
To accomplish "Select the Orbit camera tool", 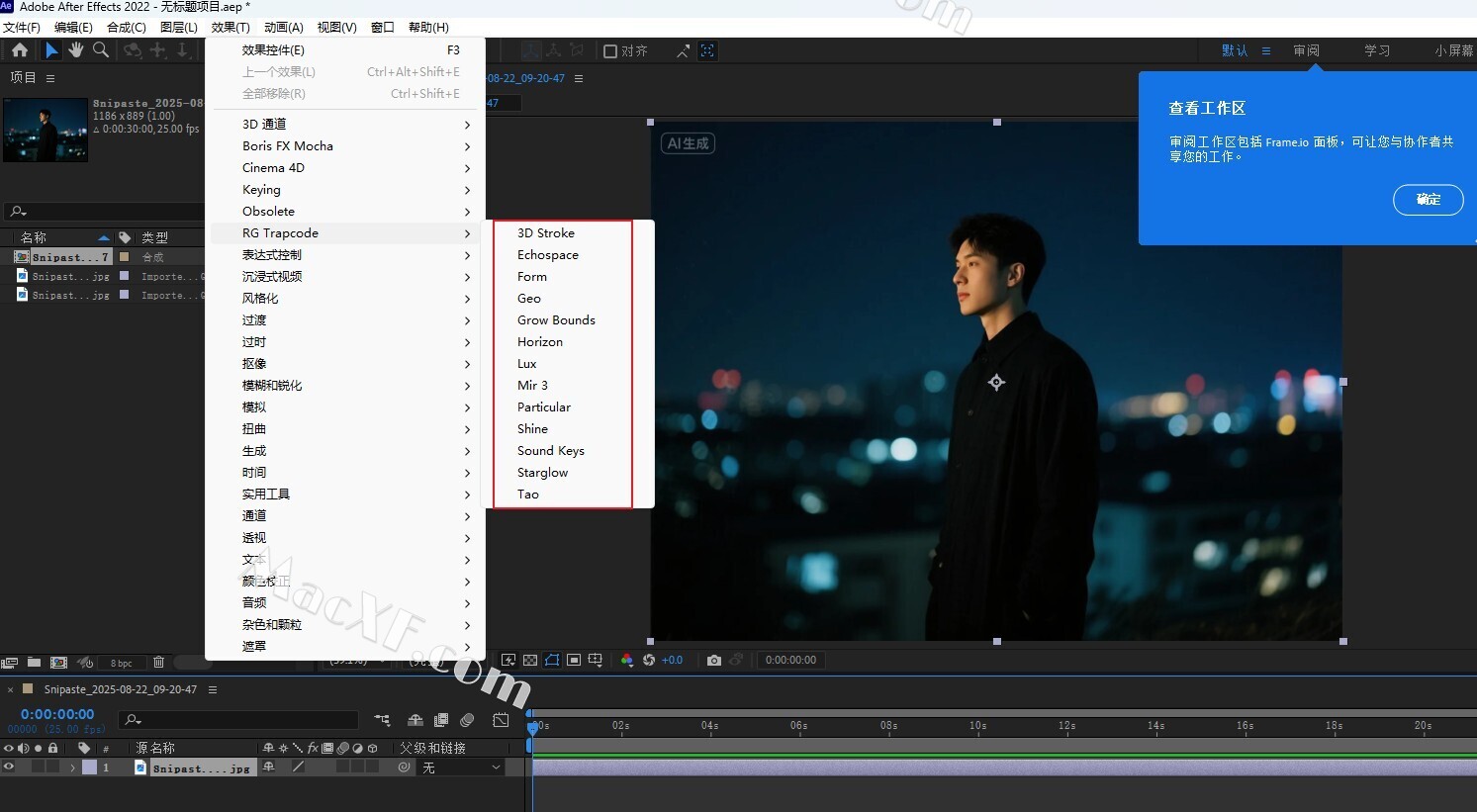I will [132, 49].
